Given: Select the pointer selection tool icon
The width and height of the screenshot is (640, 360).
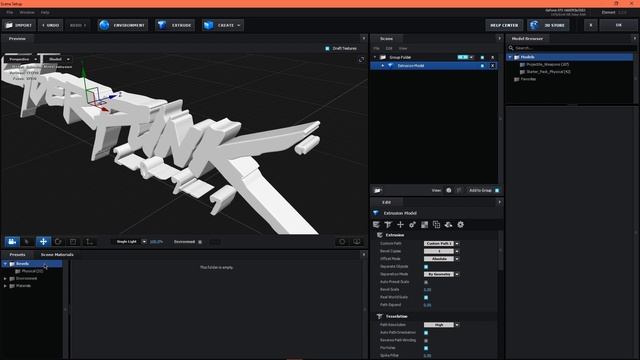Looking at the screenshot, I should coord(27,242).
